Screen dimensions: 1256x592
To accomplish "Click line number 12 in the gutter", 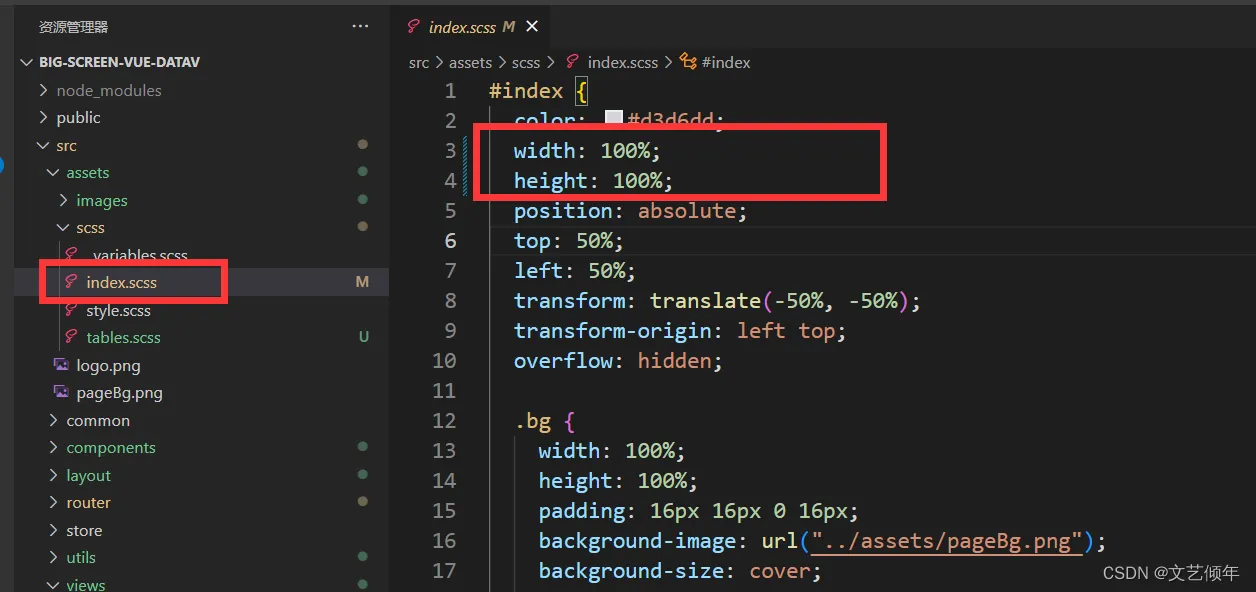I will tap(444, 421).
